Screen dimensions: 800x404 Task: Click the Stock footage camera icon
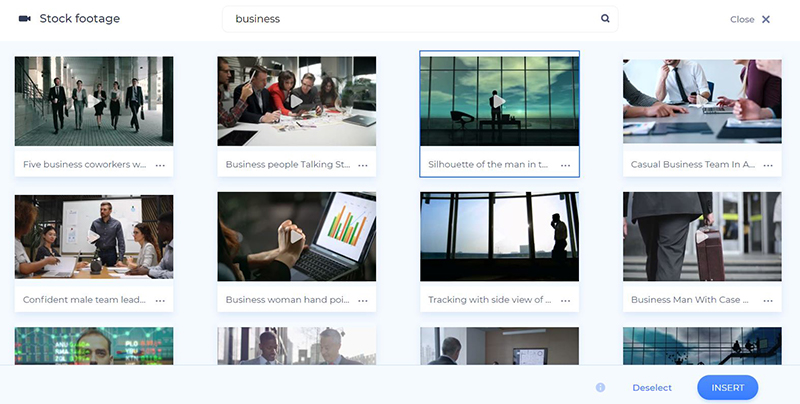[24, 18]
